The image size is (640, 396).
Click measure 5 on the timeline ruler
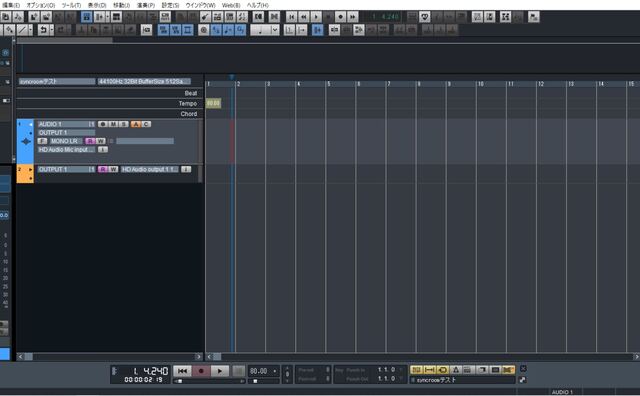click(x=329, y=84)
